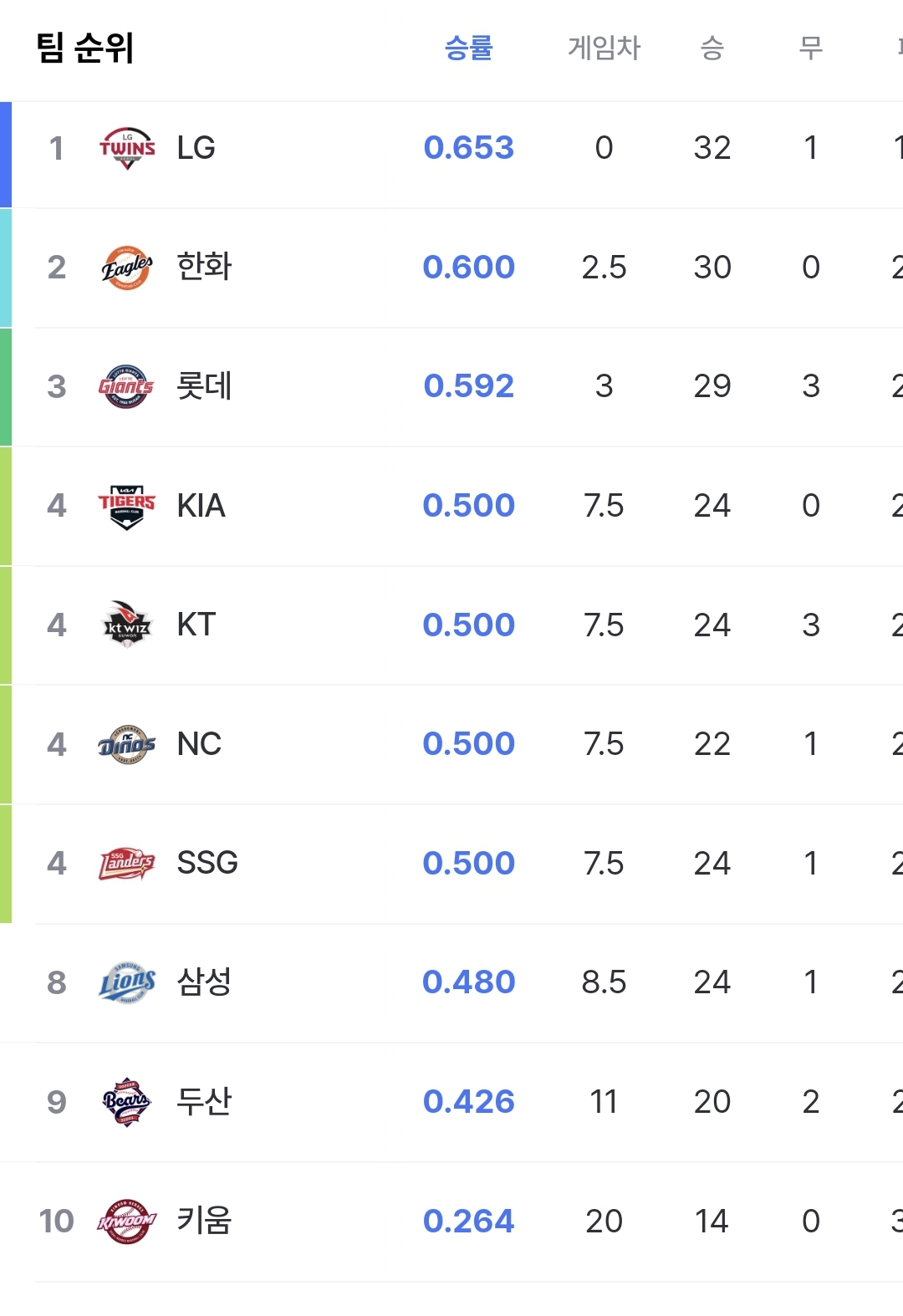Tap the KIA Tigers team logo
Viewport: 903px width, 1316px height.
(x=127, y=506)
